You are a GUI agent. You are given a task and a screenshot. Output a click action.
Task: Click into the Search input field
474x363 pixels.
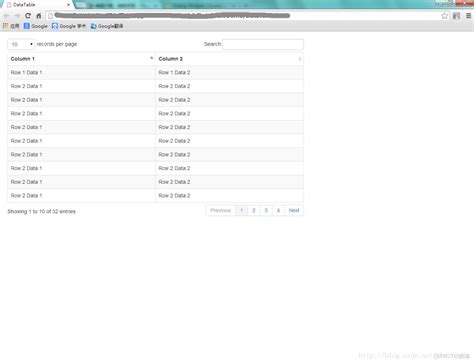[263, 44]
